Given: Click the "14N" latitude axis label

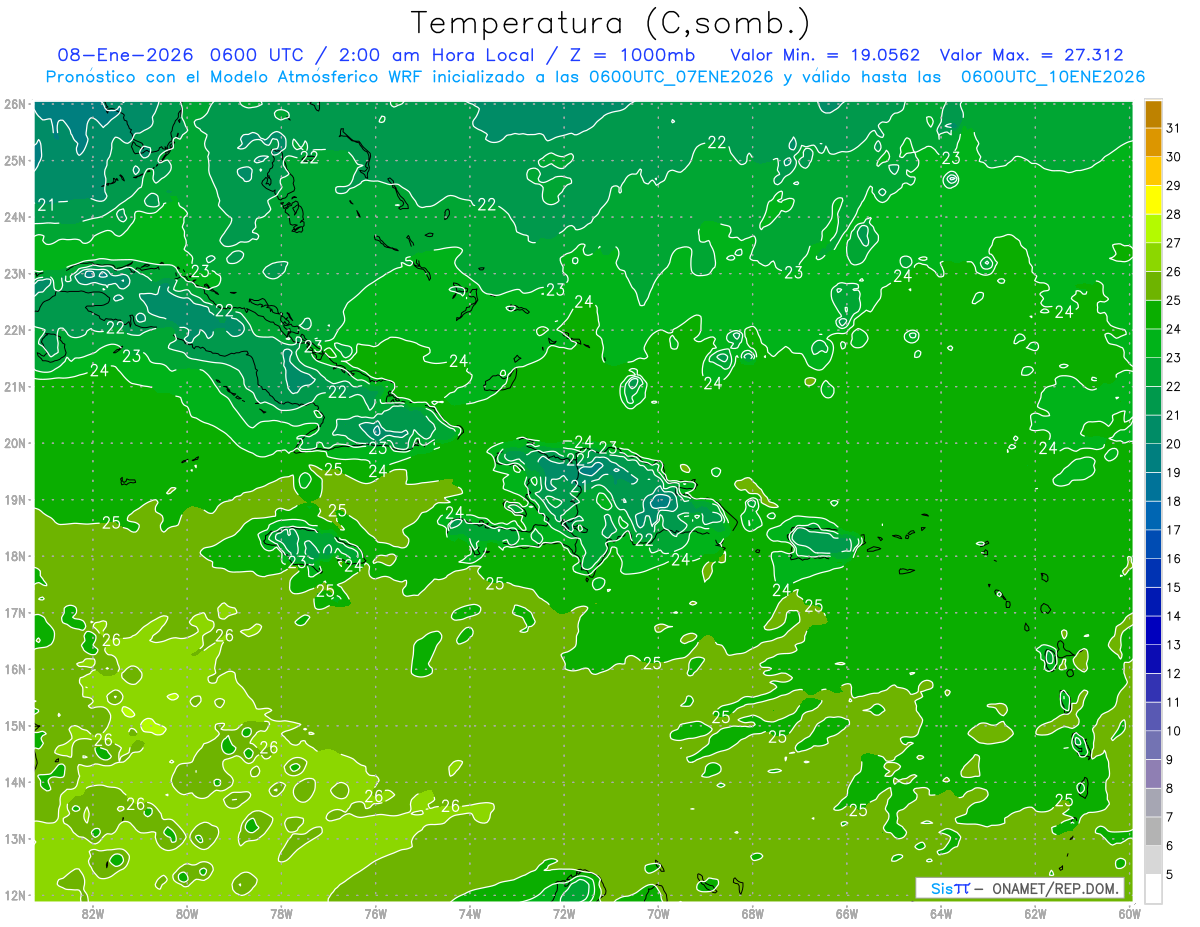Looking at the screenshot, I should click(14, 782).
